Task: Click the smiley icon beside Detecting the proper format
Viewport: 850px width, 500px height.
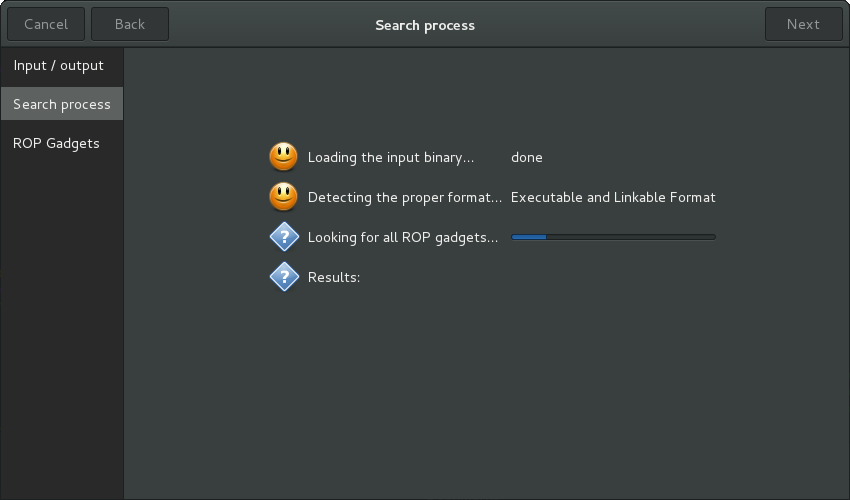Action: click(284, 197)
